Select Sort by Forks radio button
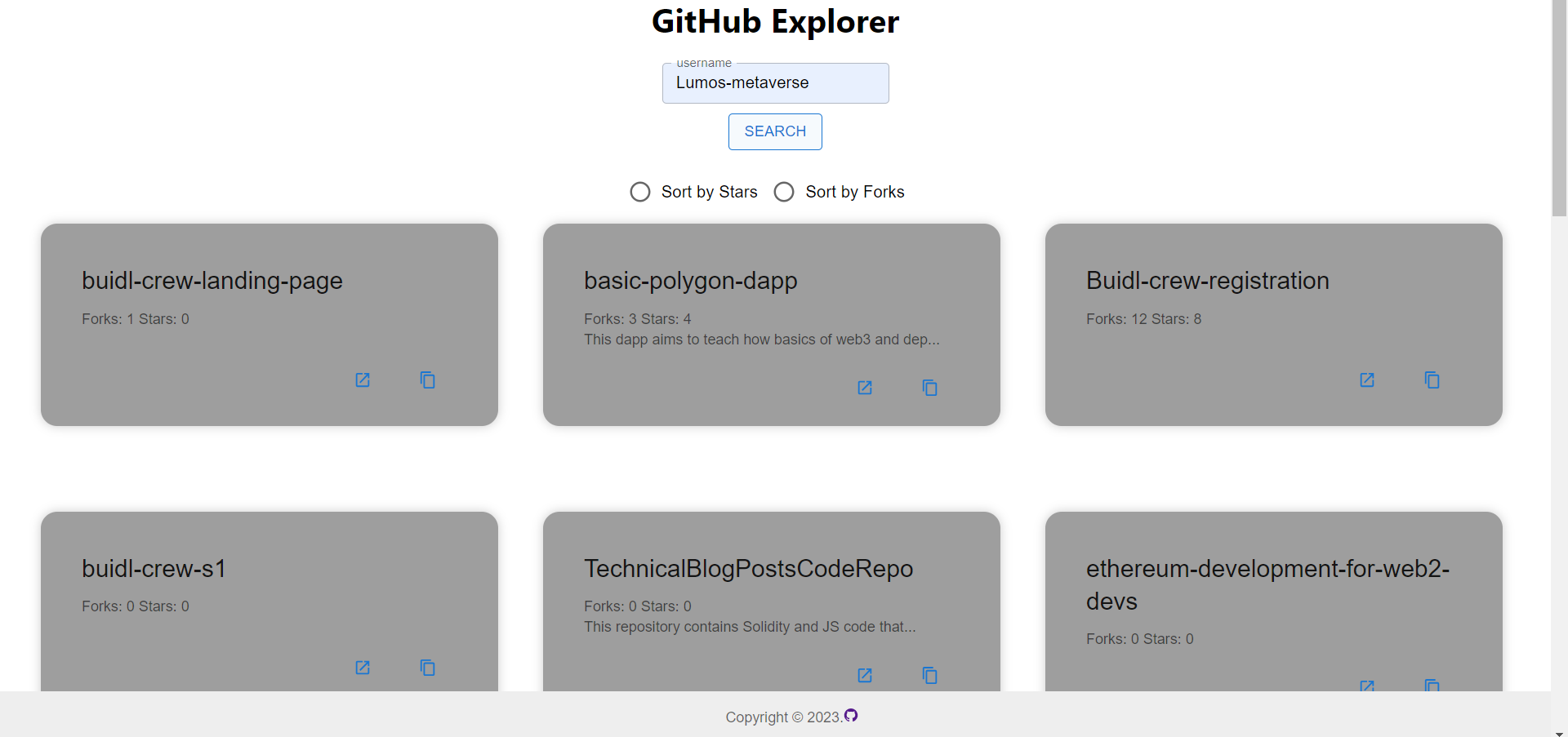Viewport: 1568px width, 737px height. 784,192
